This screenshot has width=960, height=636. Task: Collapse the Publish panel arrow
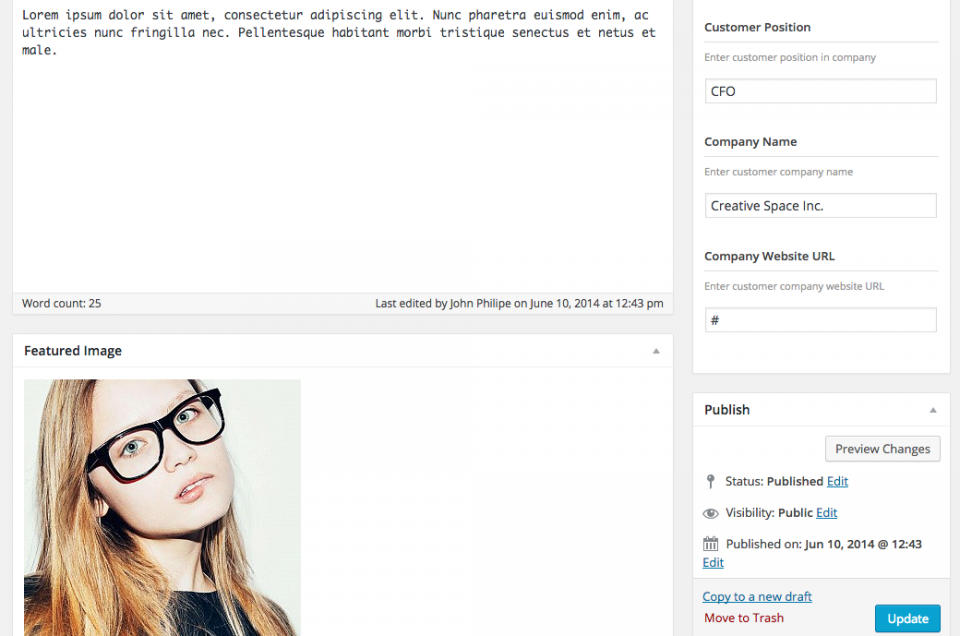click(932, 410)
